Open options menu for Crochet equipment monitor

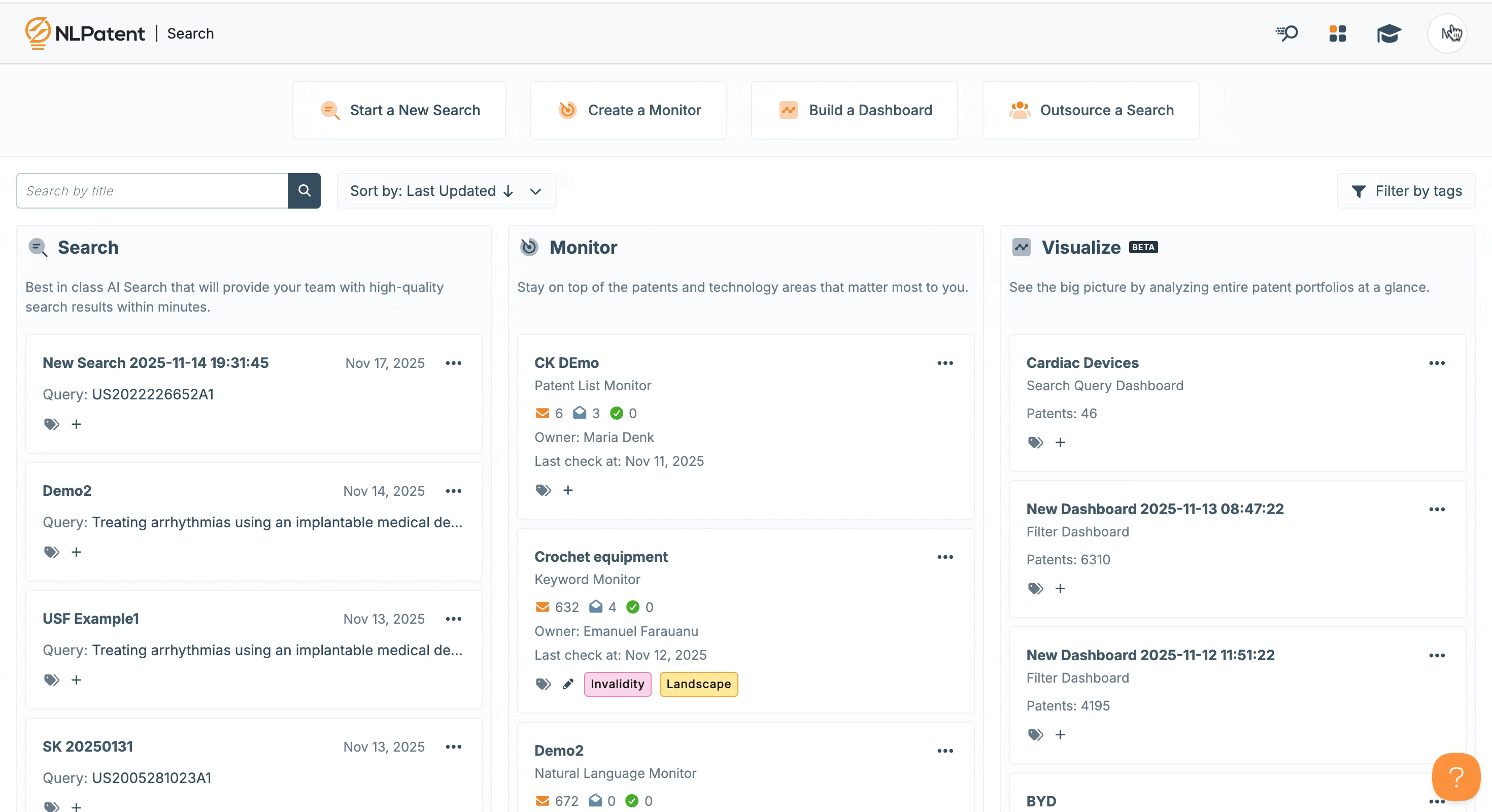(x=945, y=557)
